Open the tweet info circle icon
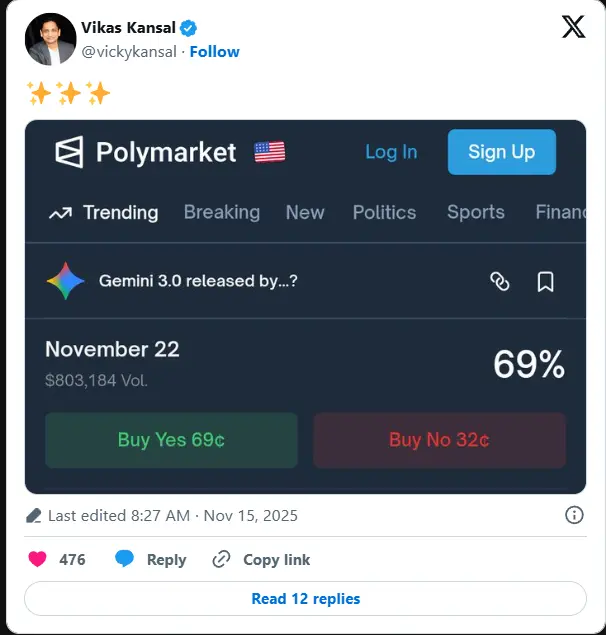The width and height of the screenshot is (606, 635). point(574,515)
